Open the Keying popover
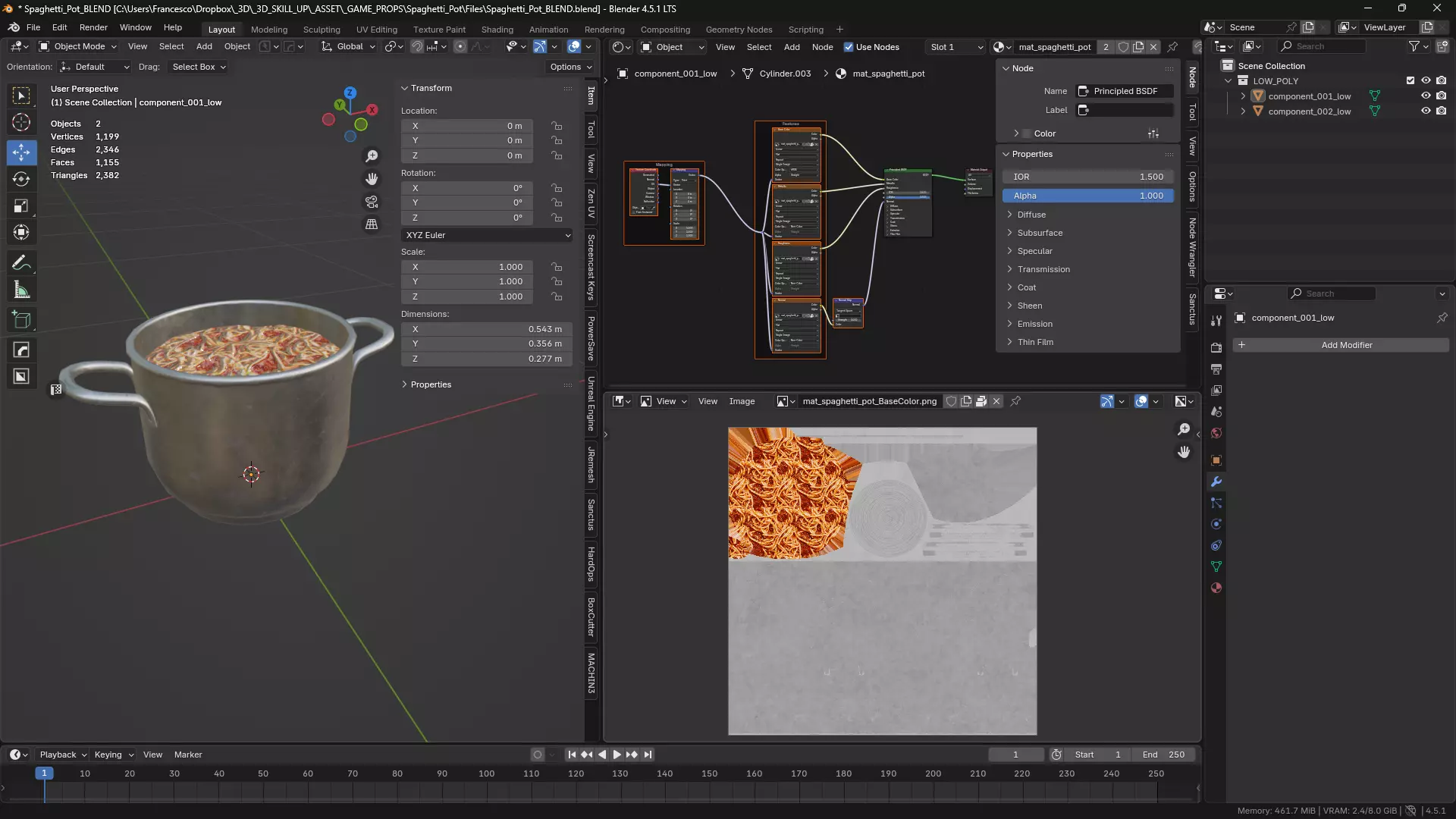This screenshot has height=819, width=1456. 114,755
